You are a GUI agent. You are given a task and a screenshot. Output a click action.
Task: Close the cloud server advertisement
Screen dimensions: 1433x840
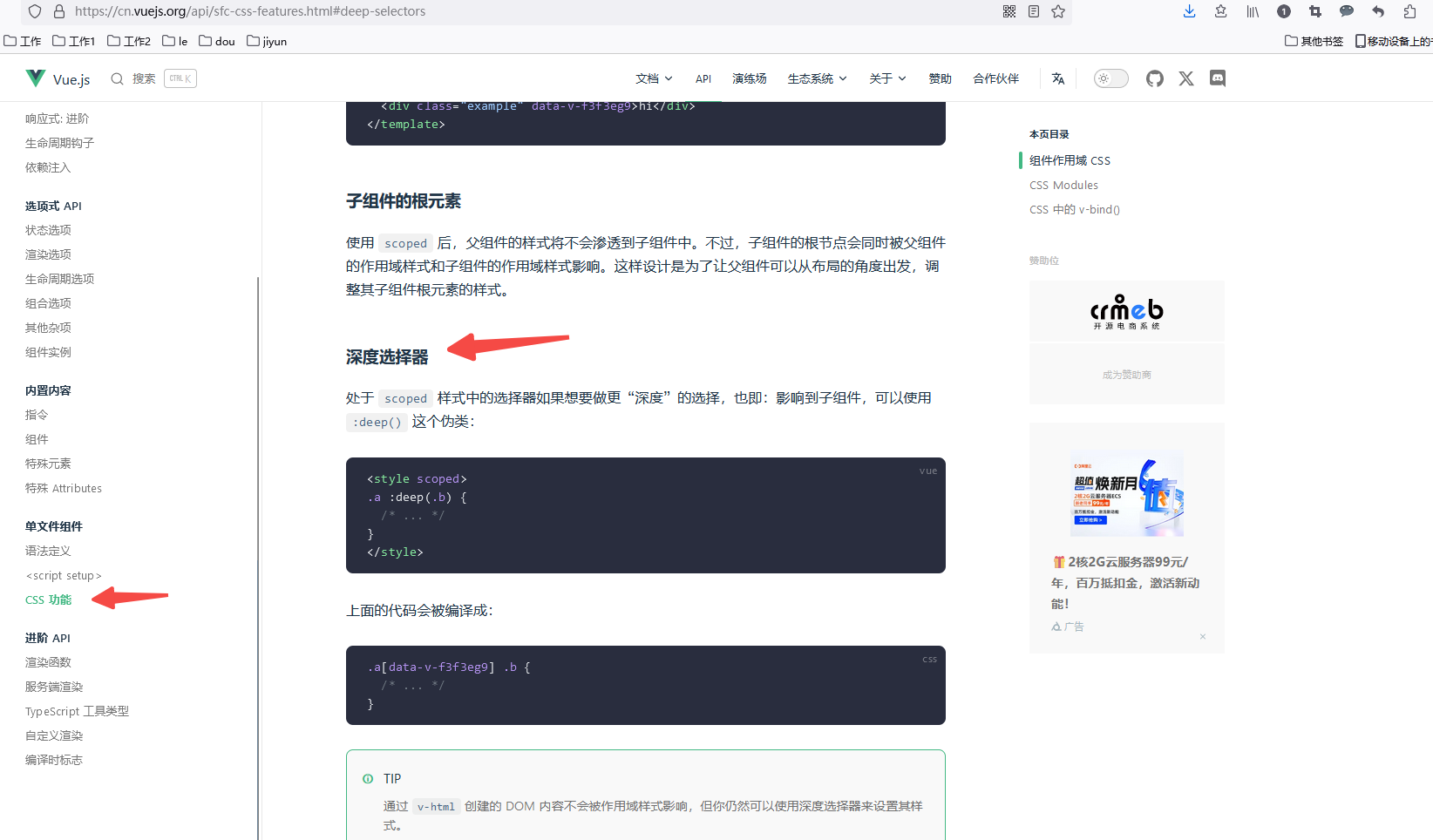tap(1203, 637)
